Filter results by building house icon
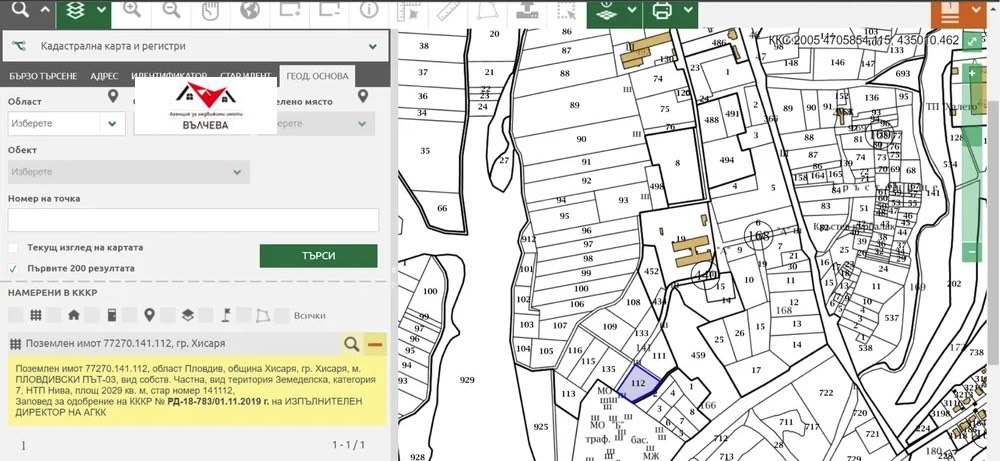1000x461 pixels. [73, 315]
